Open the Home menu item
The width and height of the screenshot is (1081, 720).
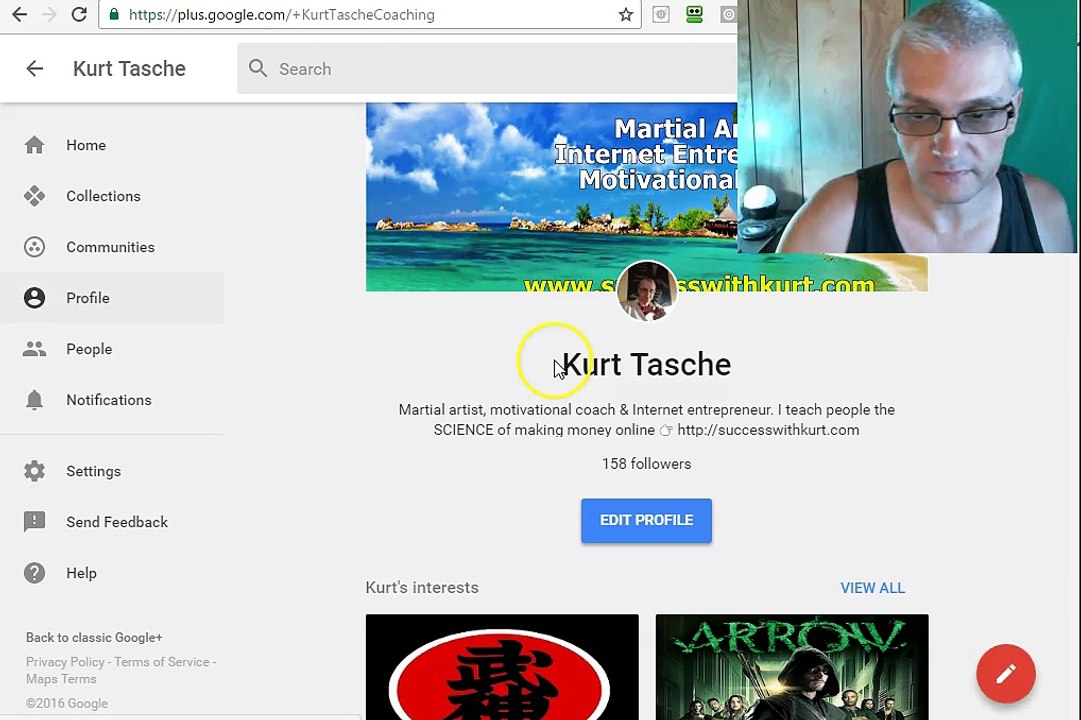pos(112,145)
